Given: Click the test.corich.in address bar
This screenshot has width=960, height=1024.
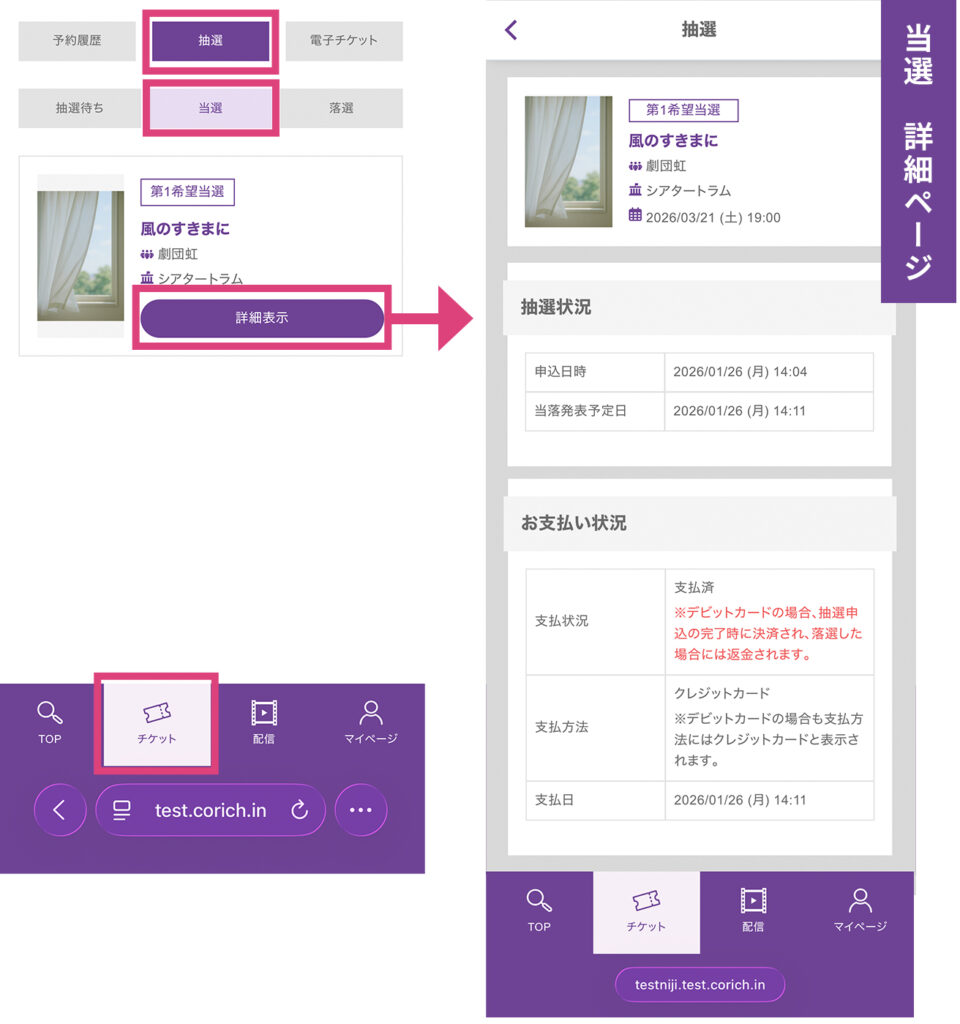Looking at the screenshot, I should pos(210,810).
